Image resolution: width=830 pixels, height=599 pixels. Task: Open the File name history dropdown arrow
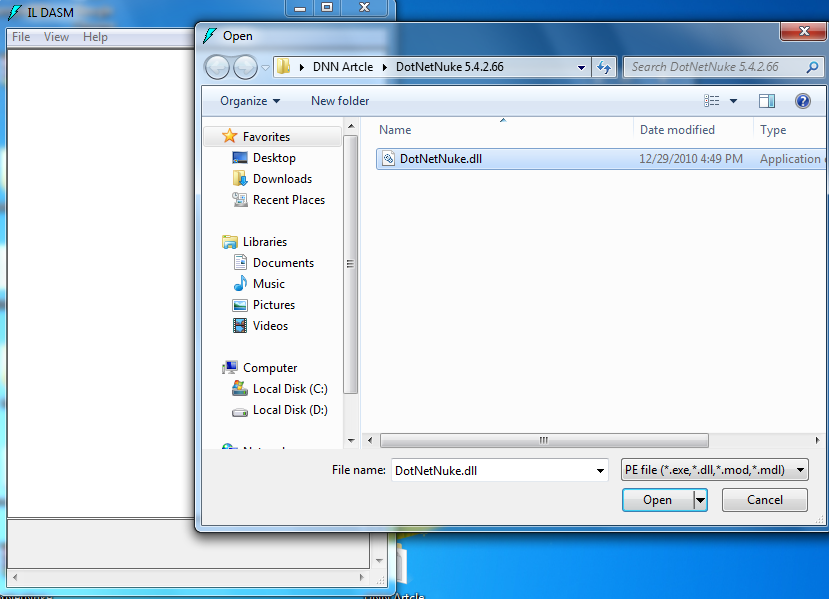click(x=600, y=470)
